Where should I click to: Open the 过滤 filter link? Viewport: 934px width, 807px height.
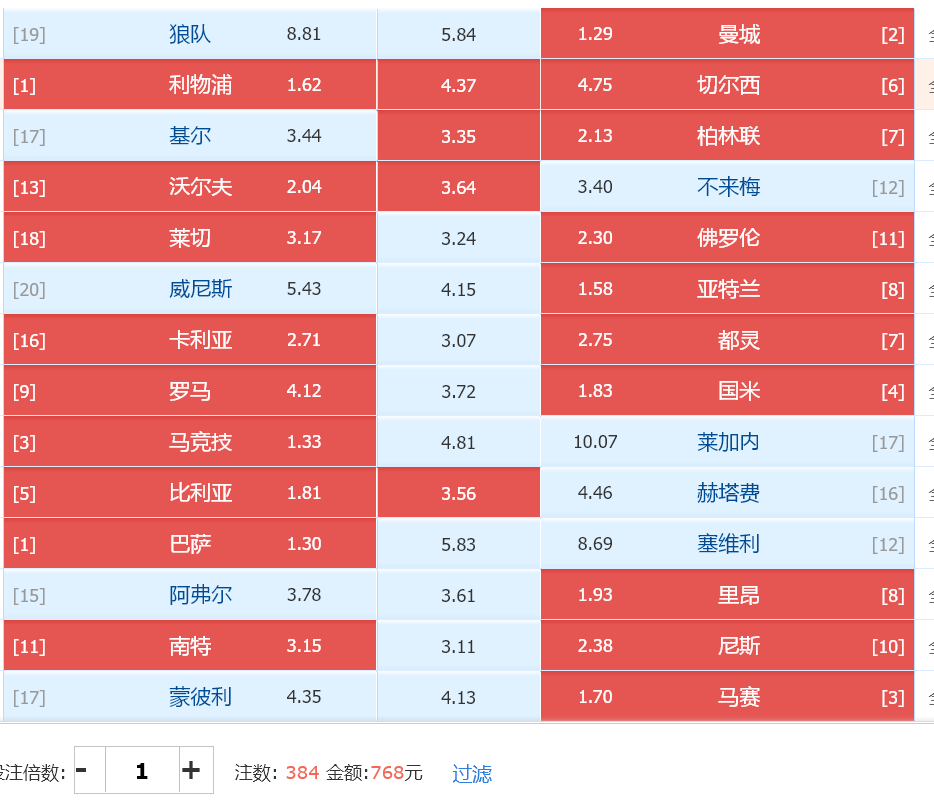tap(472, 773)
